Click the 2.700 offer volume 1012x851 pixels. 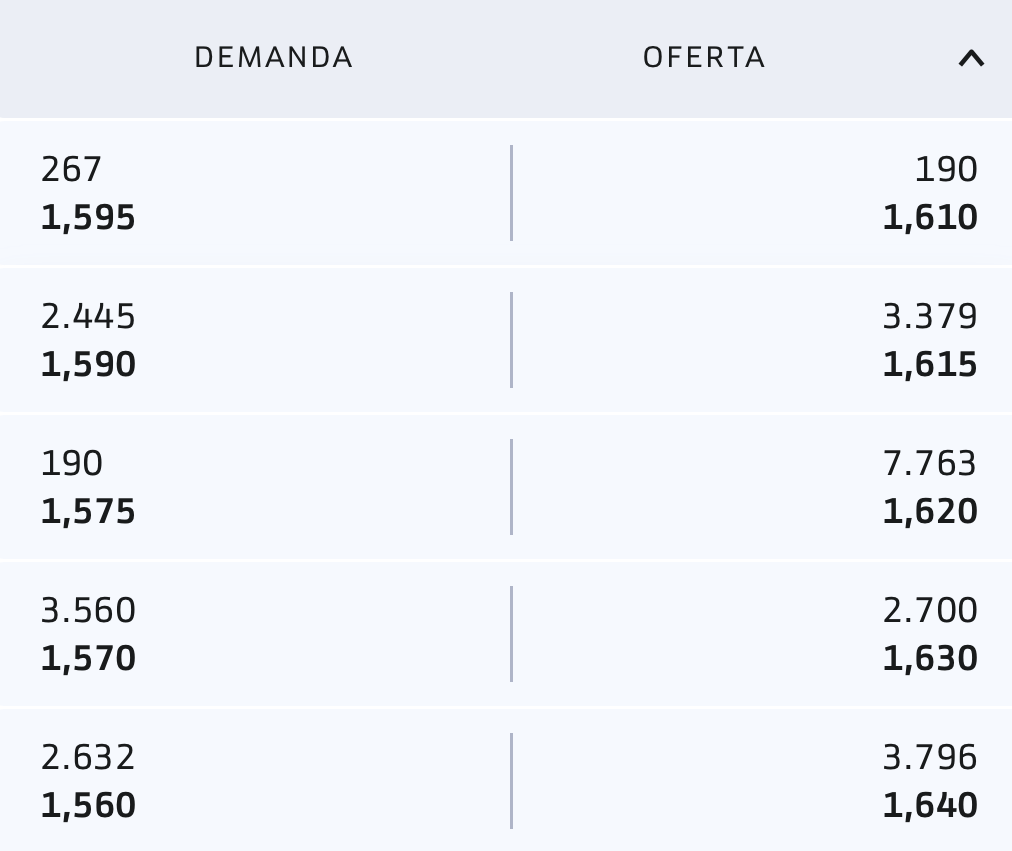click(x=930, y=611)
